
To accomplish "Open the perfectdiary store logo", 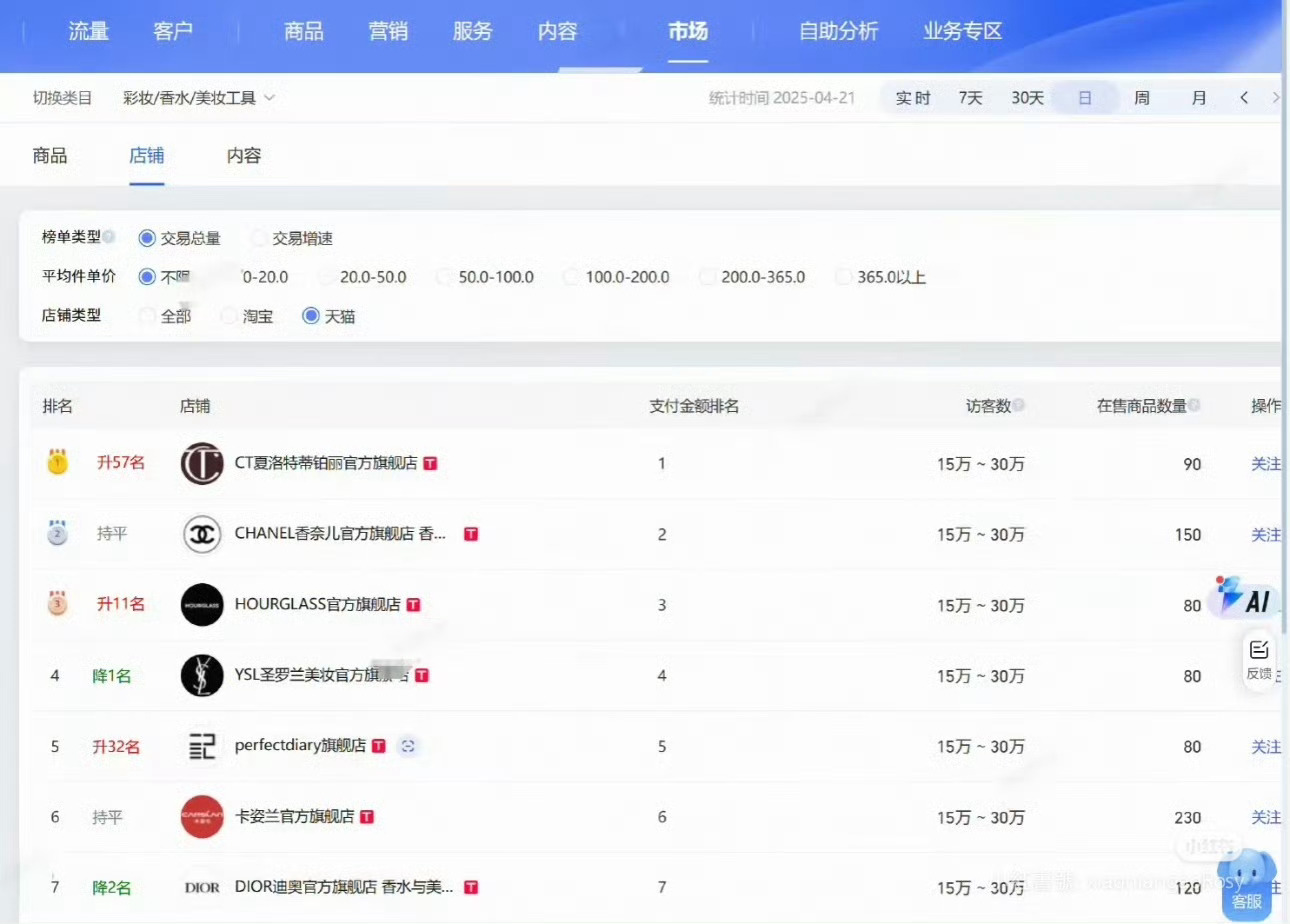I will tap(202, 746).
